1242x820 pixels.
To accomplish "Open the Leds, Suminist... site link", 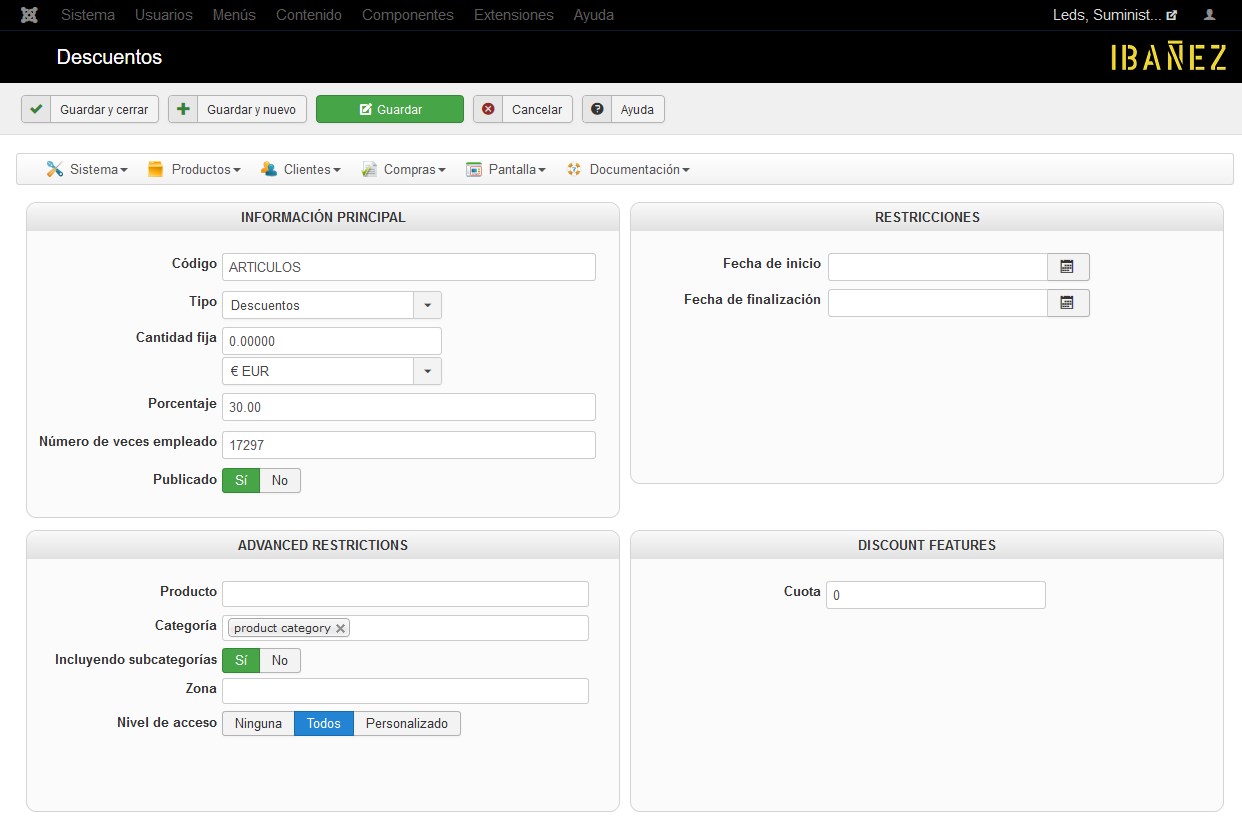I will [1115, 15].
